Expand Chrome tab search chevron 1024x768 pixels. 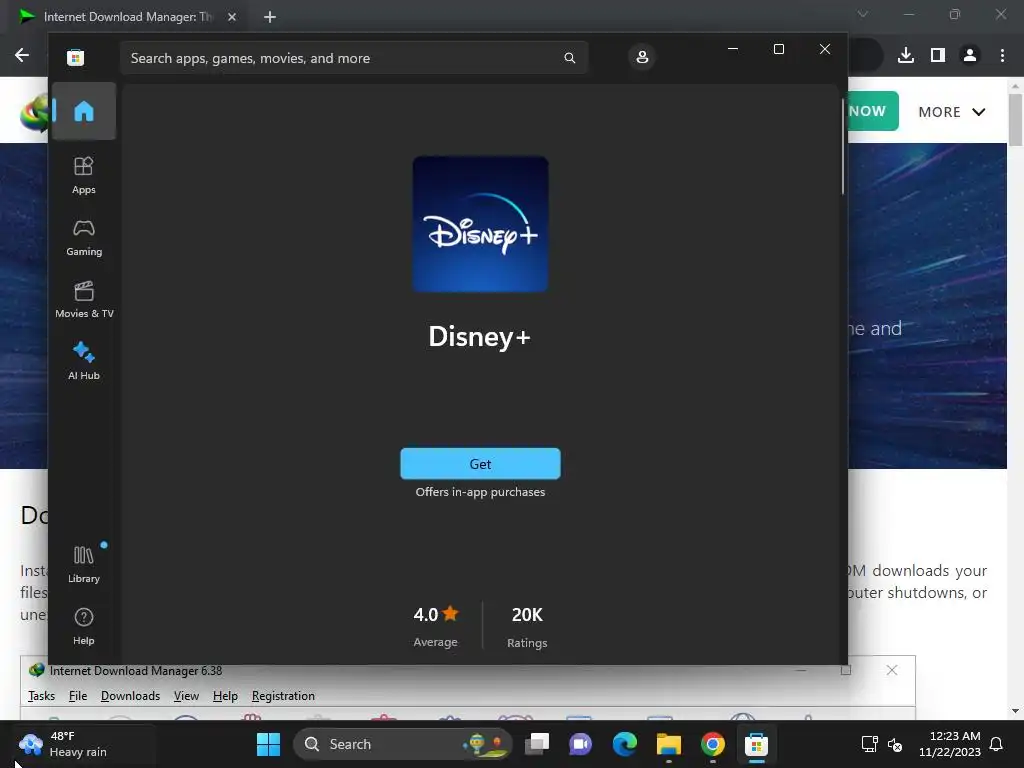point(863,14)
